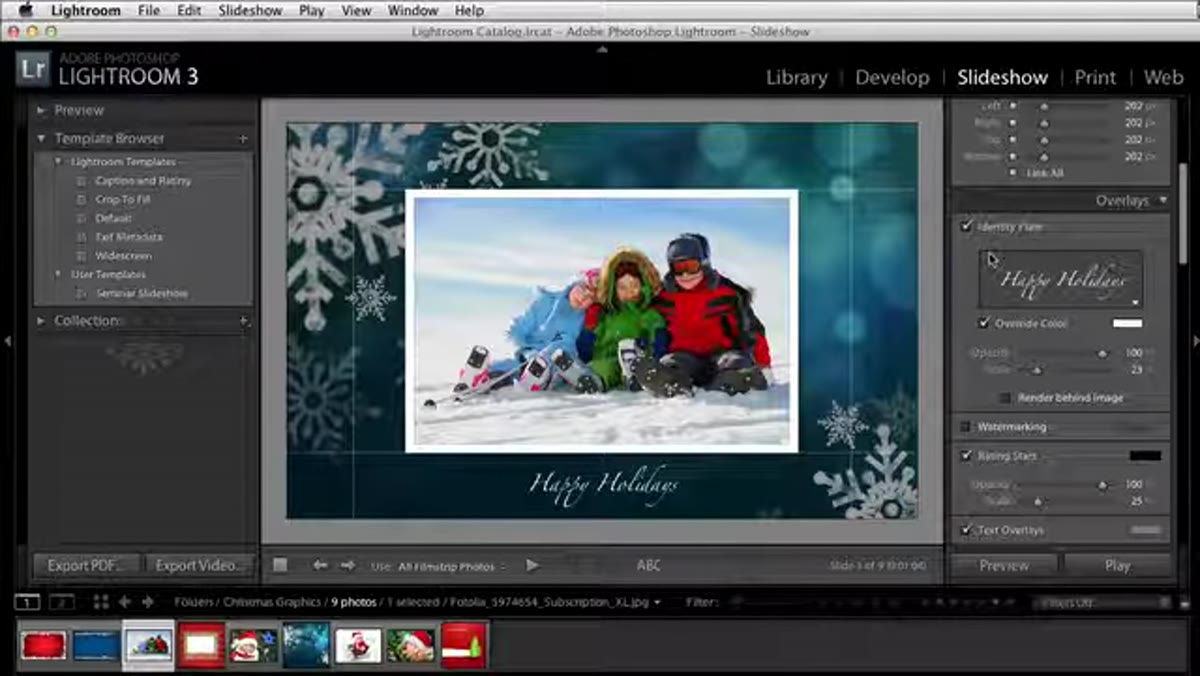This screenshot has height=676, width=1200.
Task: Add a new collection with plus icon
Action: coord(243,321)
